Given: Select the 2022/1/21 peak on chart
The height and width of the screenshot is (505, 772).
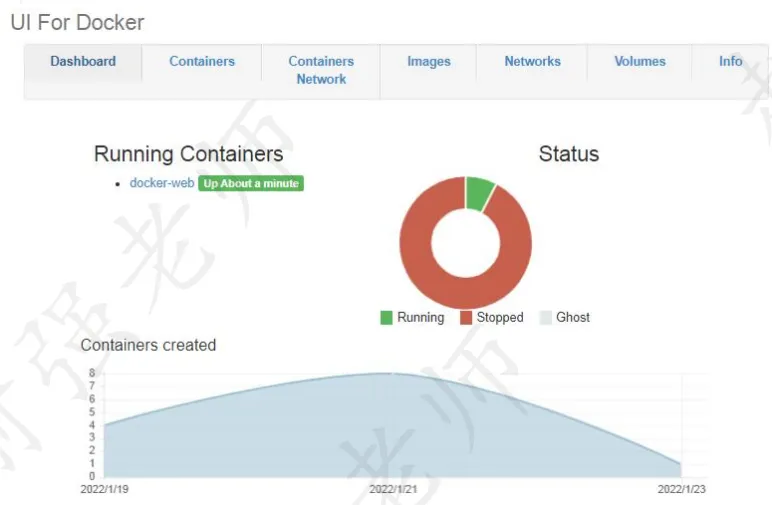Looking at the screenshot, I should click(393, 373).
